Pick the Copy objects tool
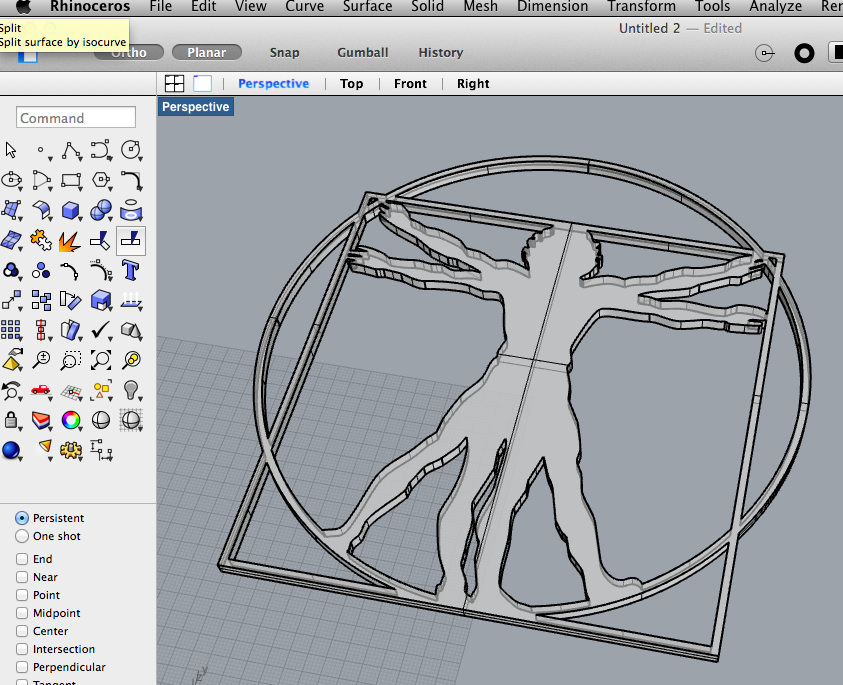 (x=41, y=301)
